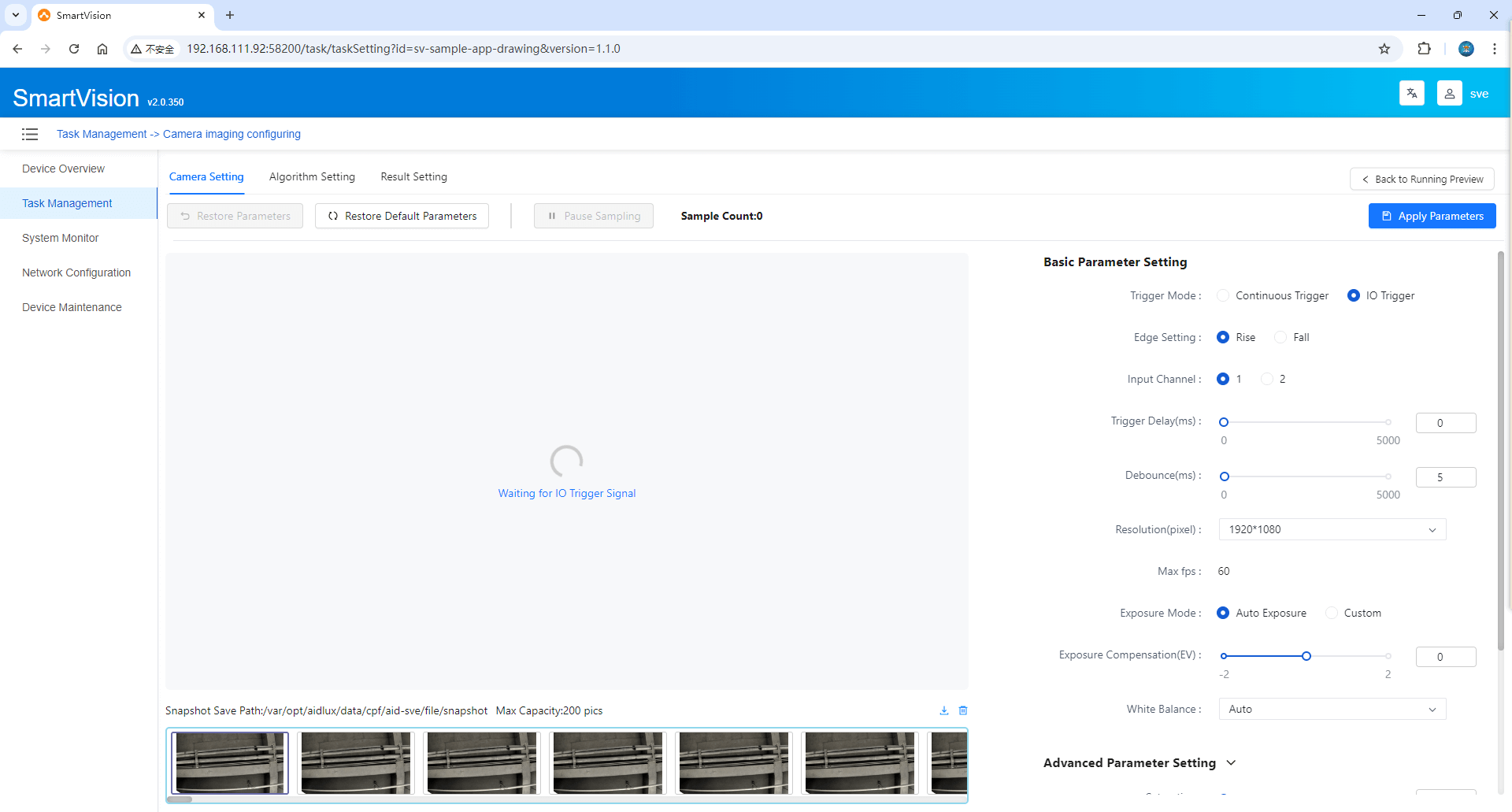Open Device Maintenance in sidebar

pos(79,307)
